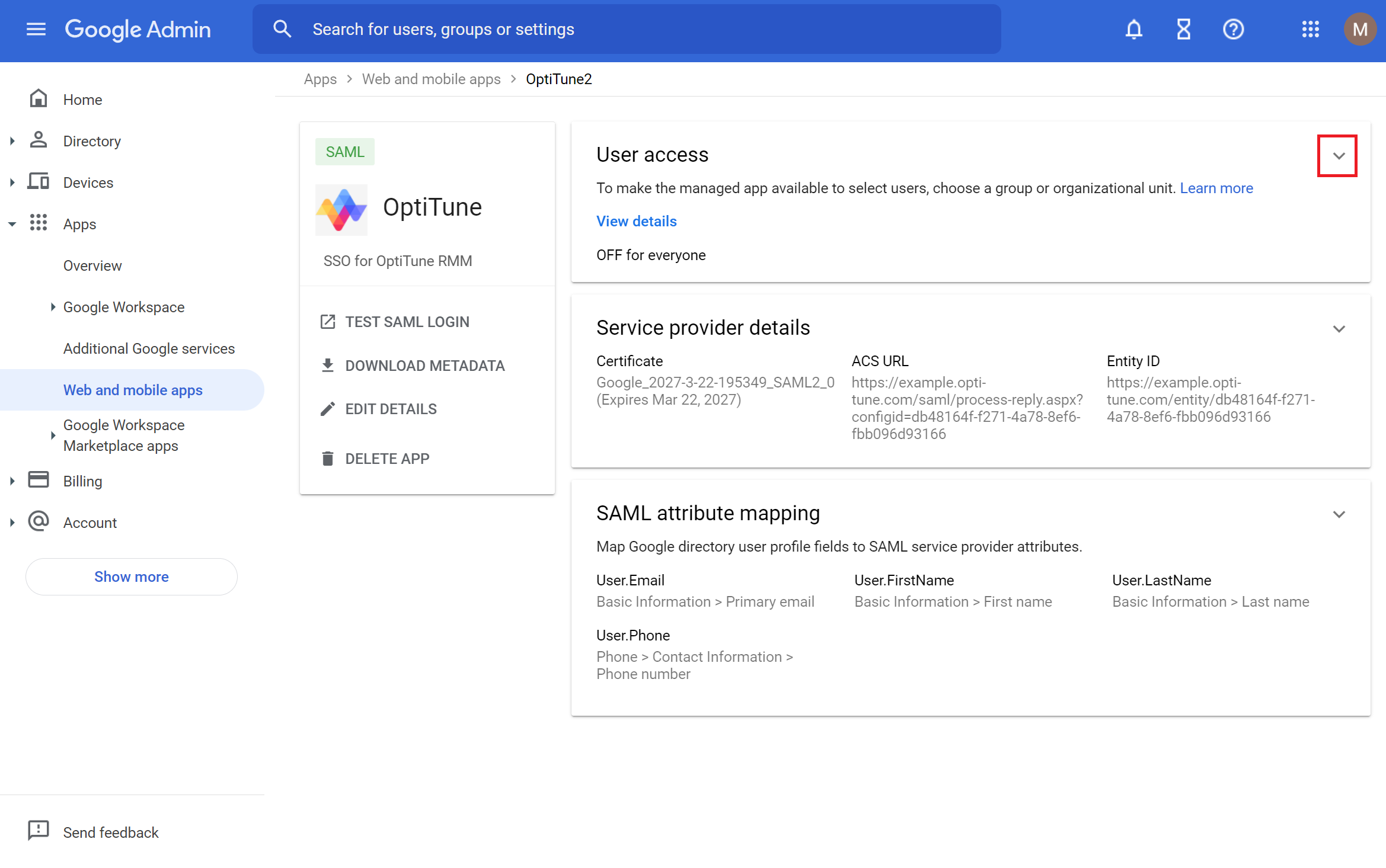Image resolution: width=1386 pixels, height=868 pixels.
Task: Expand the Google Workspace submenu arrow
Action: pyautogui.click(x=53, y=307)
